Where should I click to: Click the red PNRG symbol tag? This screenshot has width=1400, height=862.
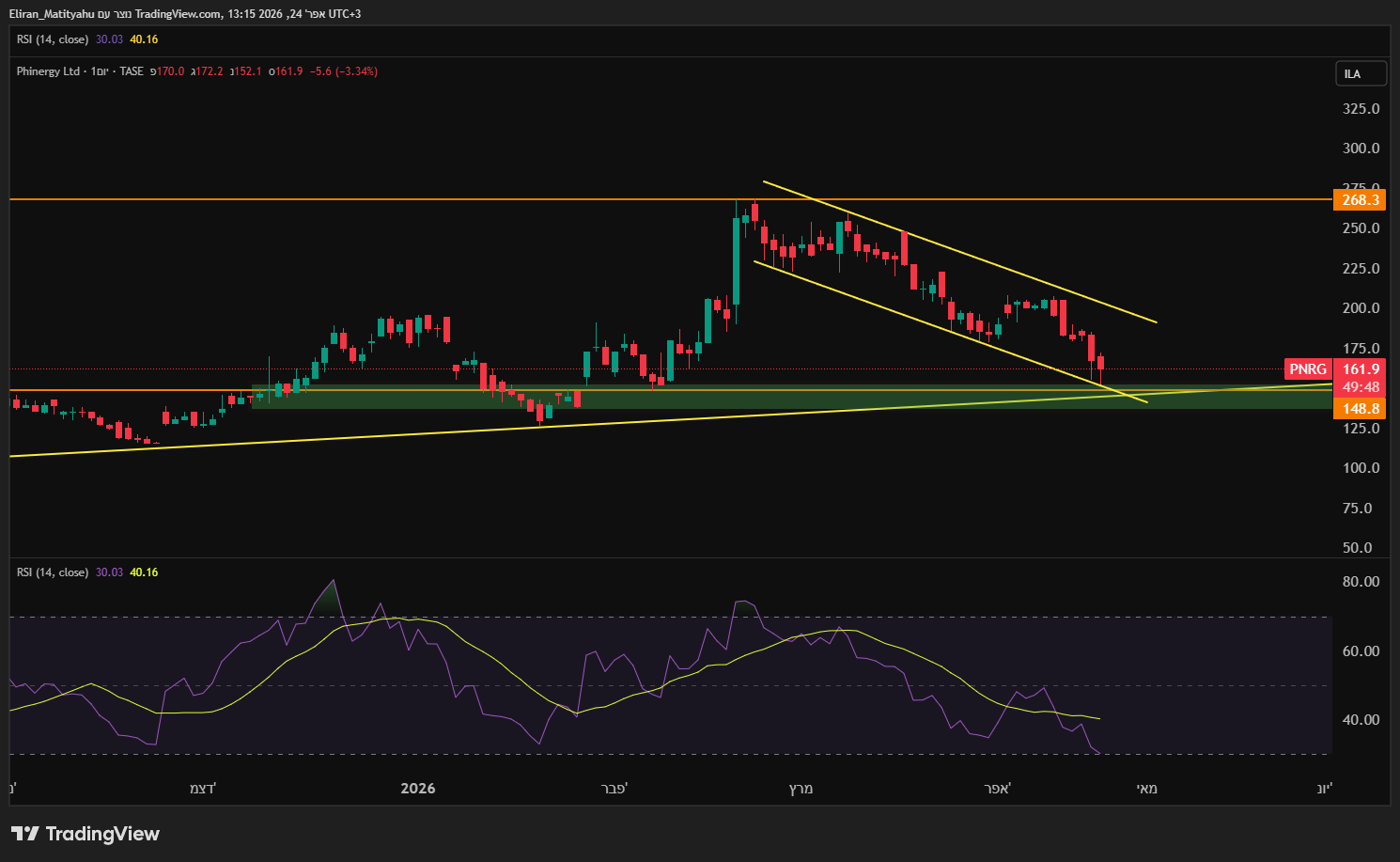tap(1308, 369)
